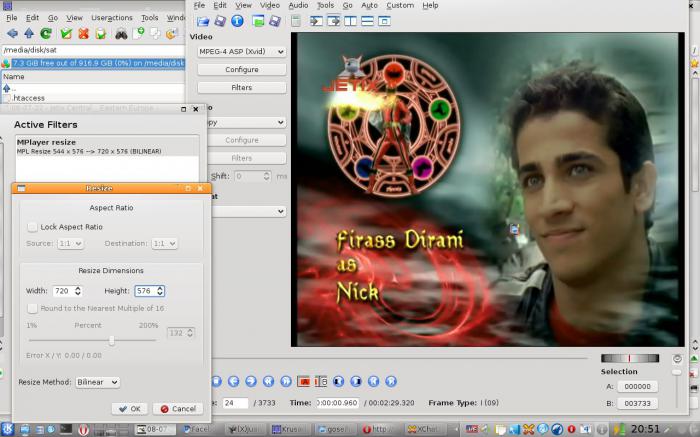Click OK in Resize dialog
The height and width of the screenshot is (437, 700).
coord(130,408)
